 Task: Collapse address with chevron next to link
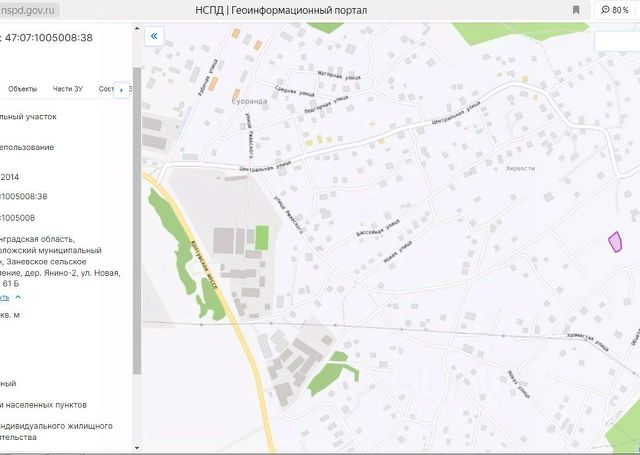18,297
